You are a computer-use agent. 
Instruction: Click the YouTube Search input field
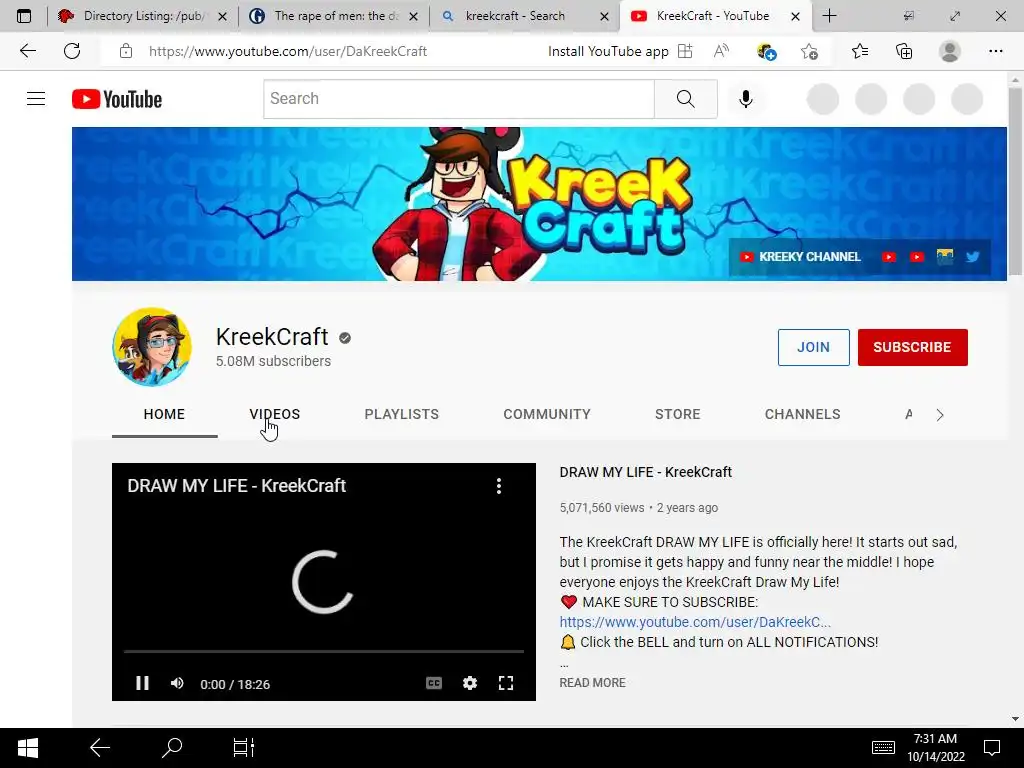tap(458, 99)
